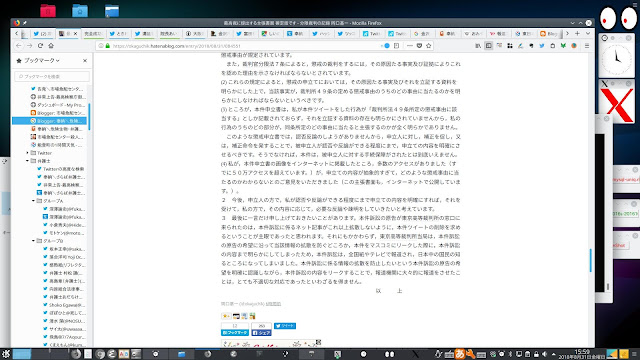Viewport: 640px width, 360px height.
Task: Open the list all tabs dropdown
Action: click(588, 33)
